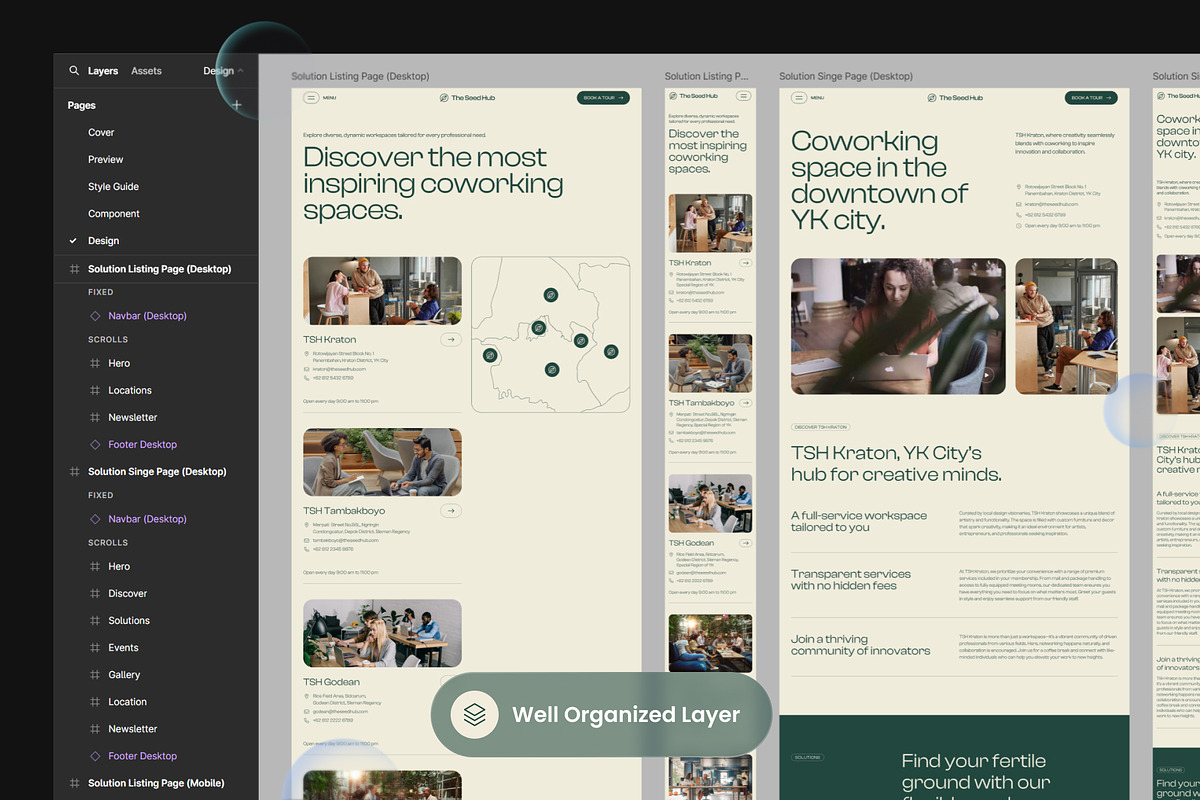Select the canvas frame label Solution Listing Page (Desktop)
Viewport: 1200px width, 800px height.
[360, 76]
